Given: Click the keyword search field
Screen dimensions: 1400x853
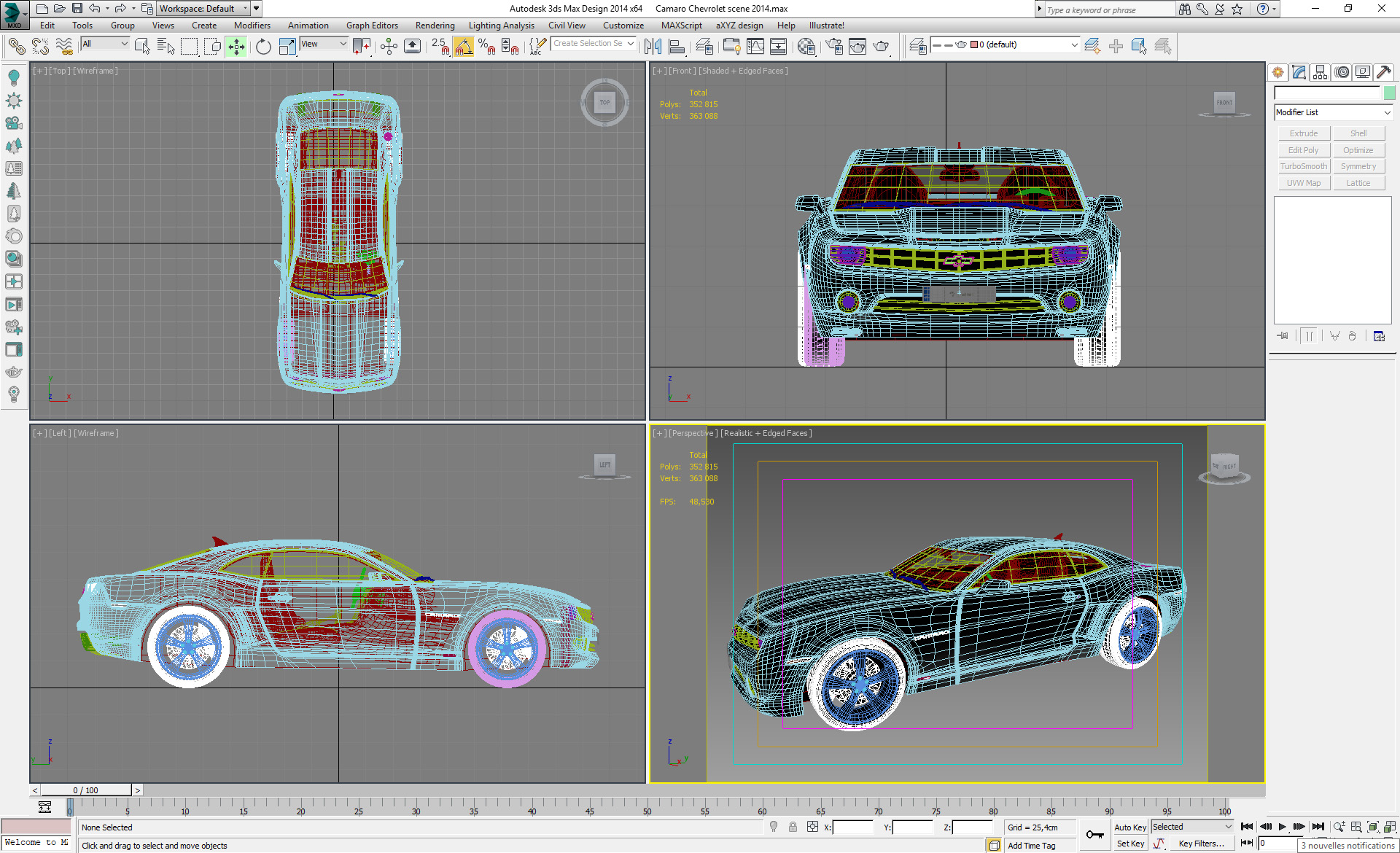Looking at the screenshot, I should (x=1109, y=9).
